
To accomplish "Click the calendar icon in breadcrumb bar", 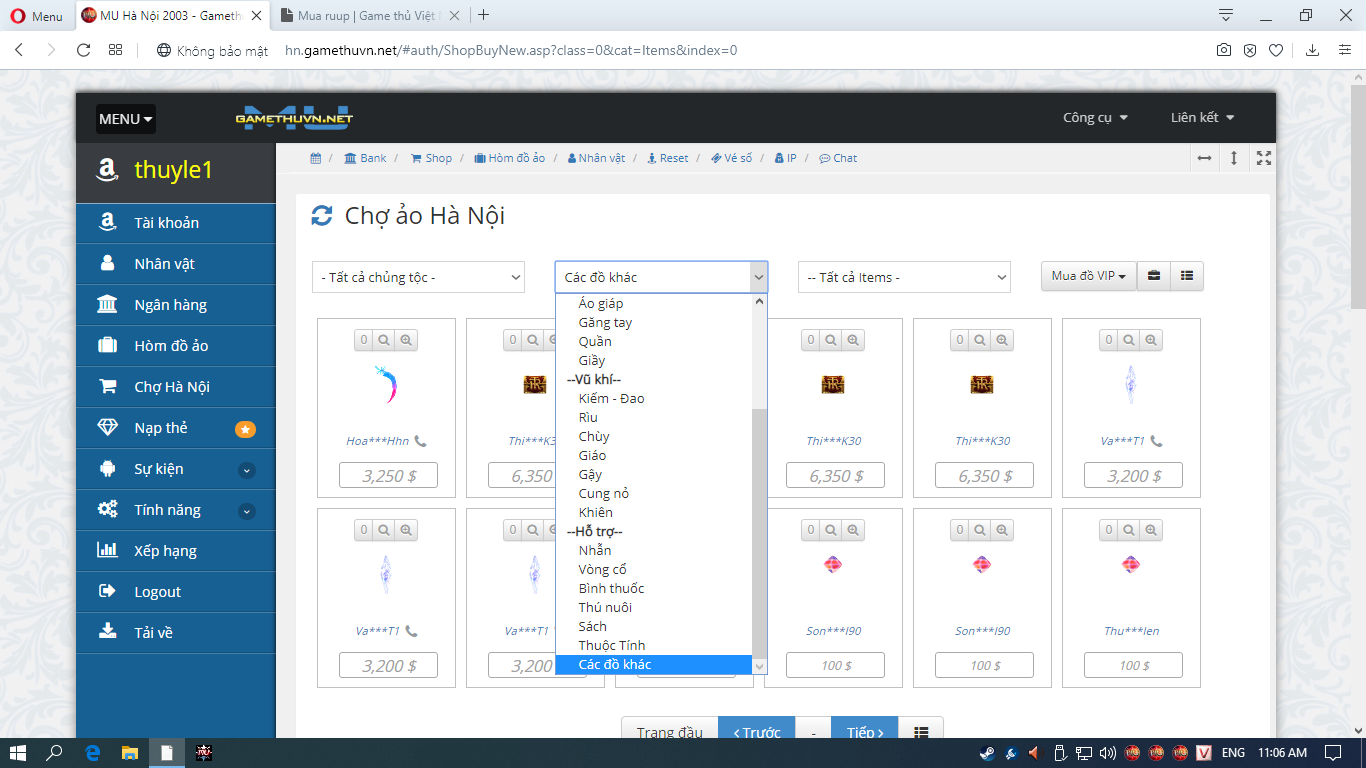I will tap(316, 158).
